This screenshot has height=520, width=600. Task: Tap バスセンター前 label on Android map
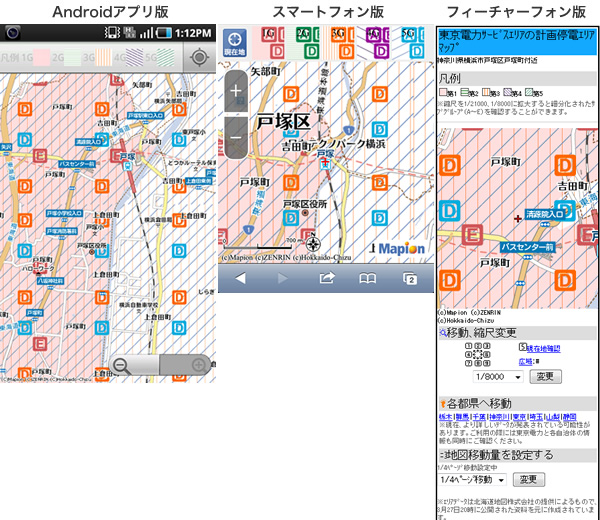click(77, 164)
